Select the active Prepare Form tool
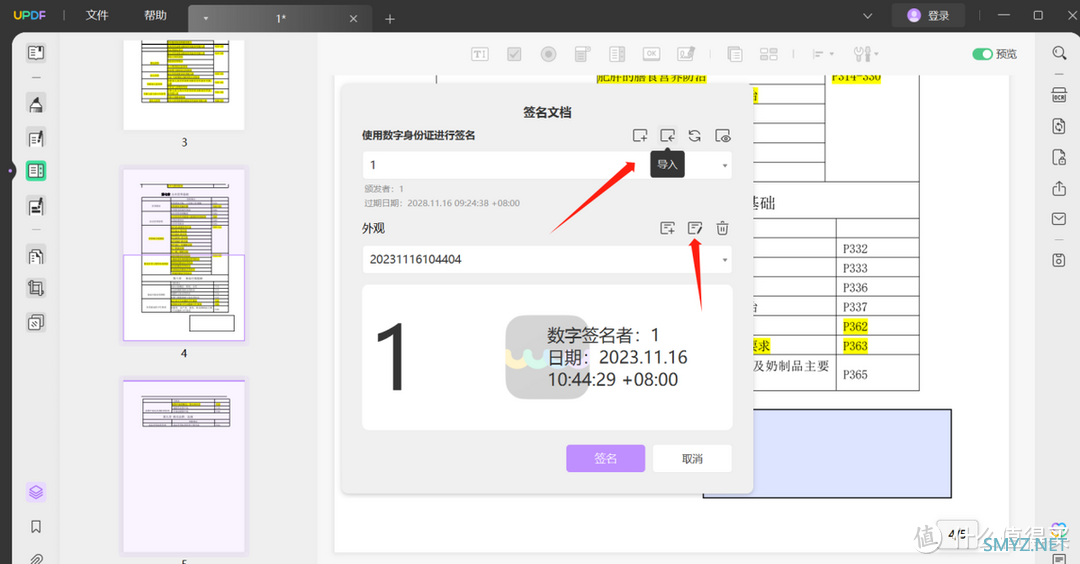Screen dimensions: 1080x564 click(36, 171)
